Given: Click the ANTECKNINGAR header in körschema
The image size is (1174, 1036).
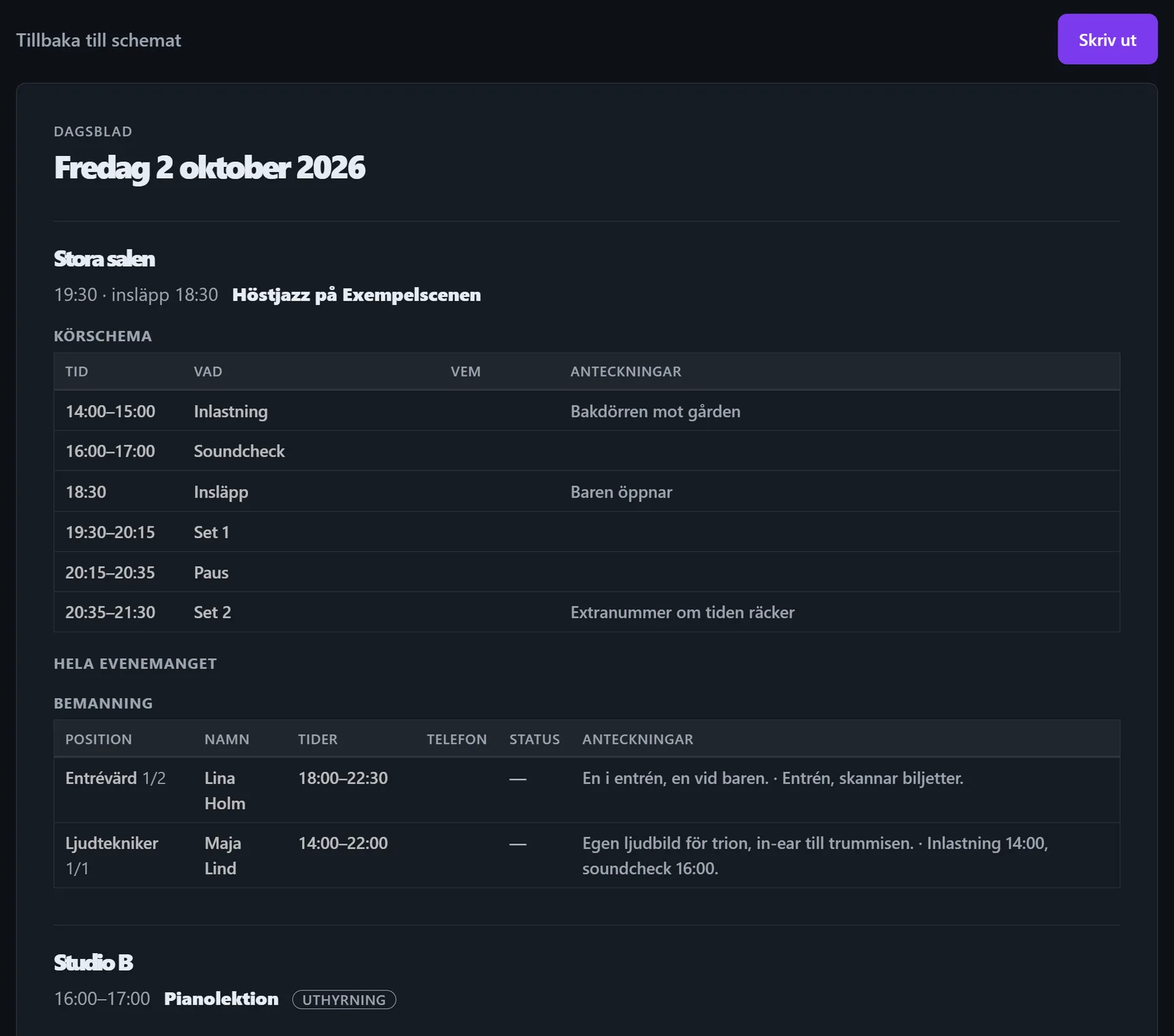Looking at the screenshot, I should pos(625,371).
